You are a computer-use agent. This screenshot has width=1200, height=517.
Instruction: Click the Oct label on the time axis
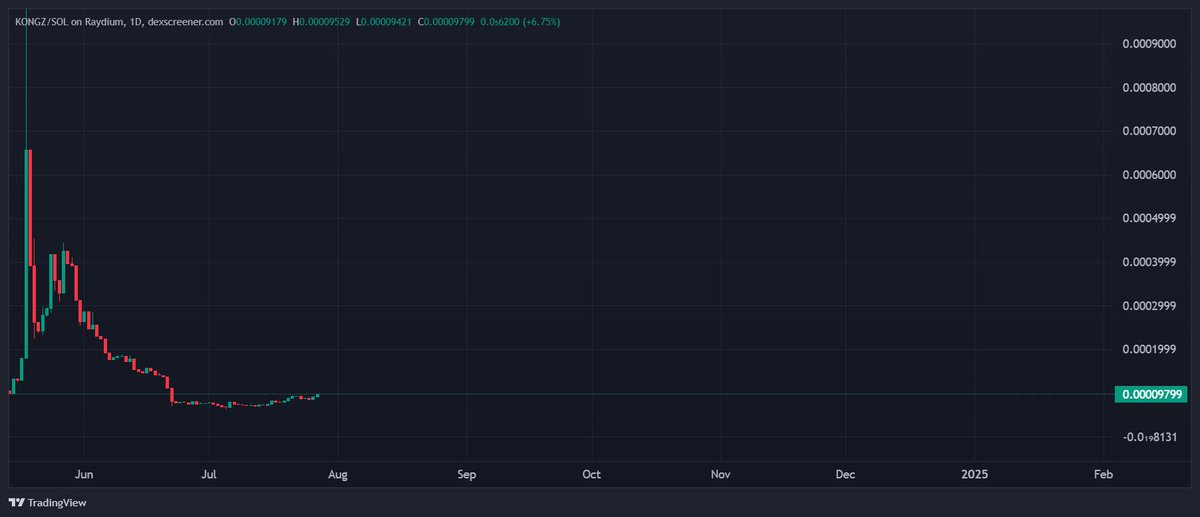click(x=592, y=474)
